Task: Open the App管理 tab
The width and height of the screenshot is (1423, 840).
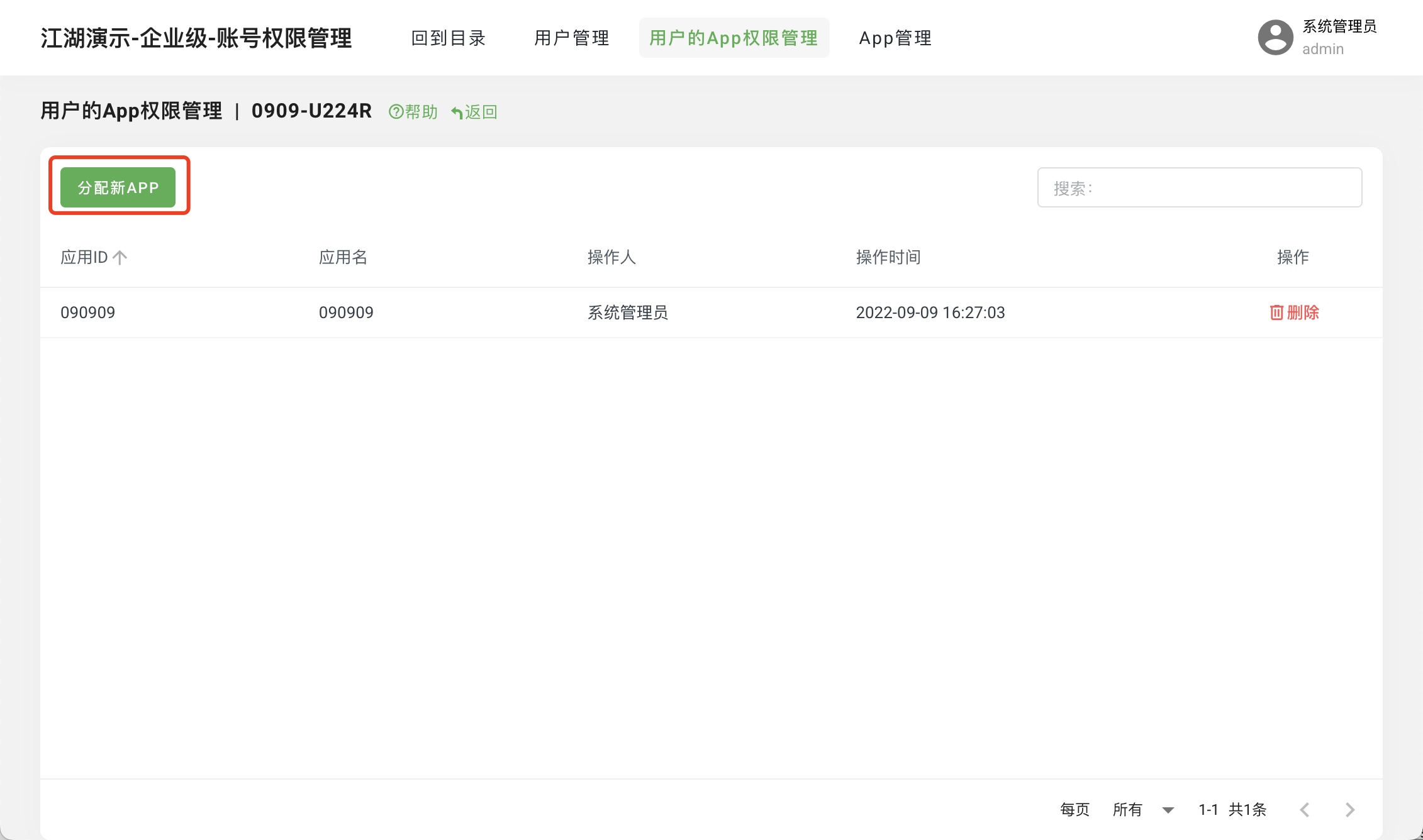Action: [895, 38]
